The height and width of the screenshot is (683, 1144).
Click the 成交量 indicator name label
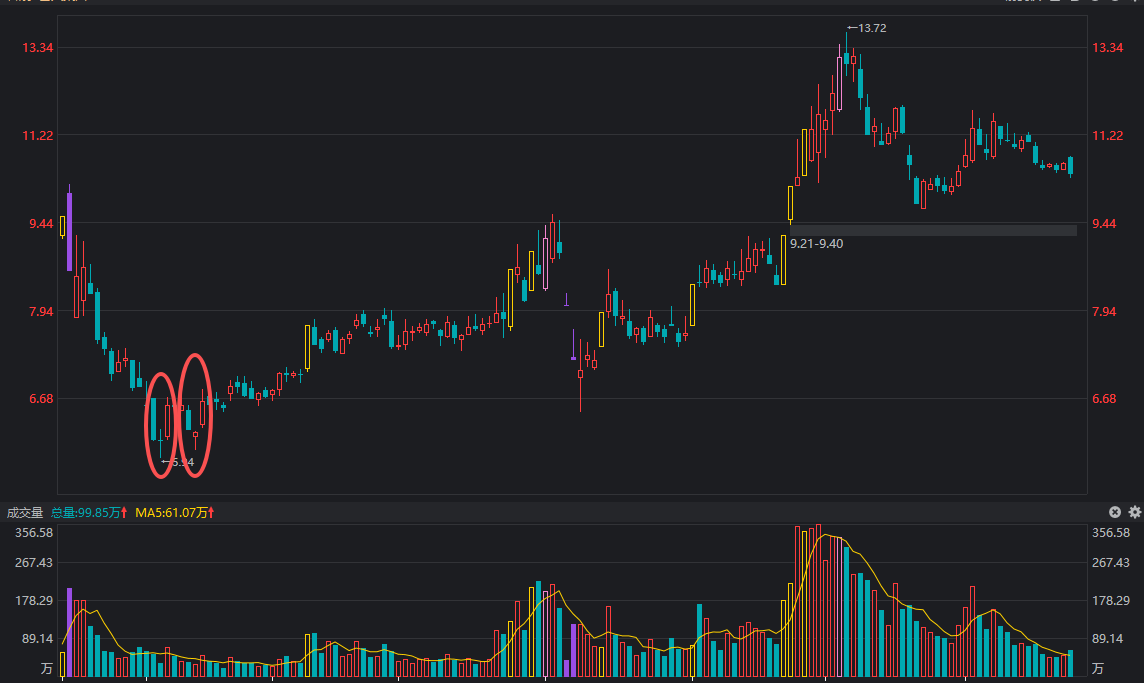tap(25, 512)
